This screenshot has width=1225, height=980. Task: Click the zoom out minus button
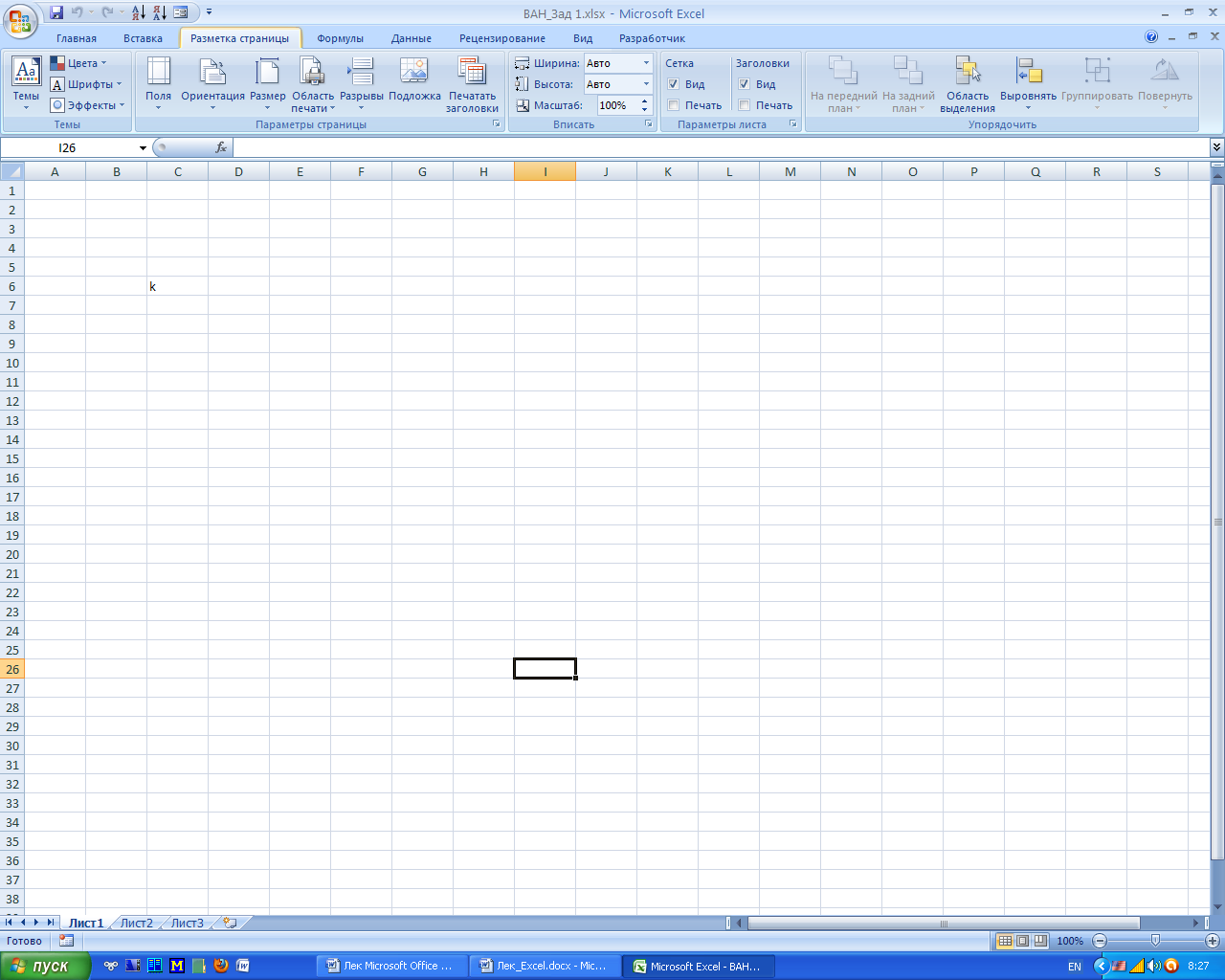tap(1100, 941)
